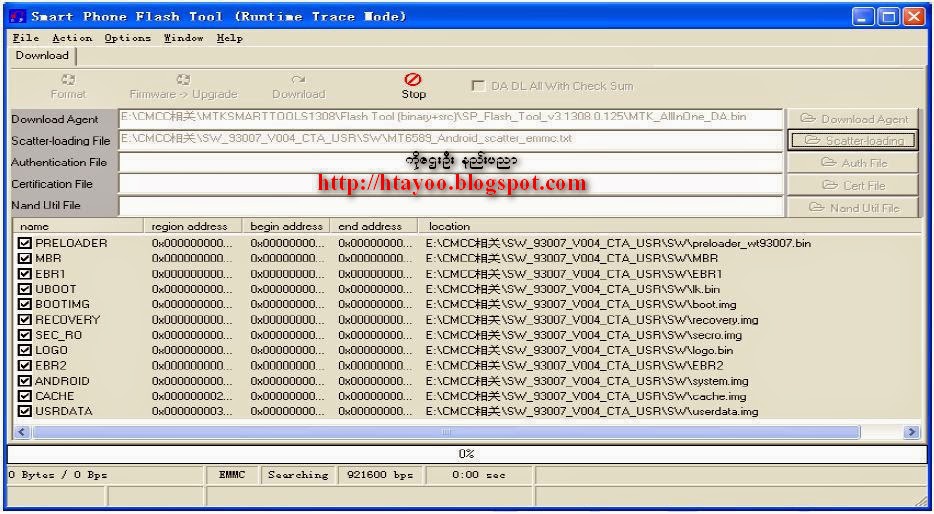Uncheck the BOOTIMG partition checkbox
Screen dimensions: 934x514
[24, 304]
